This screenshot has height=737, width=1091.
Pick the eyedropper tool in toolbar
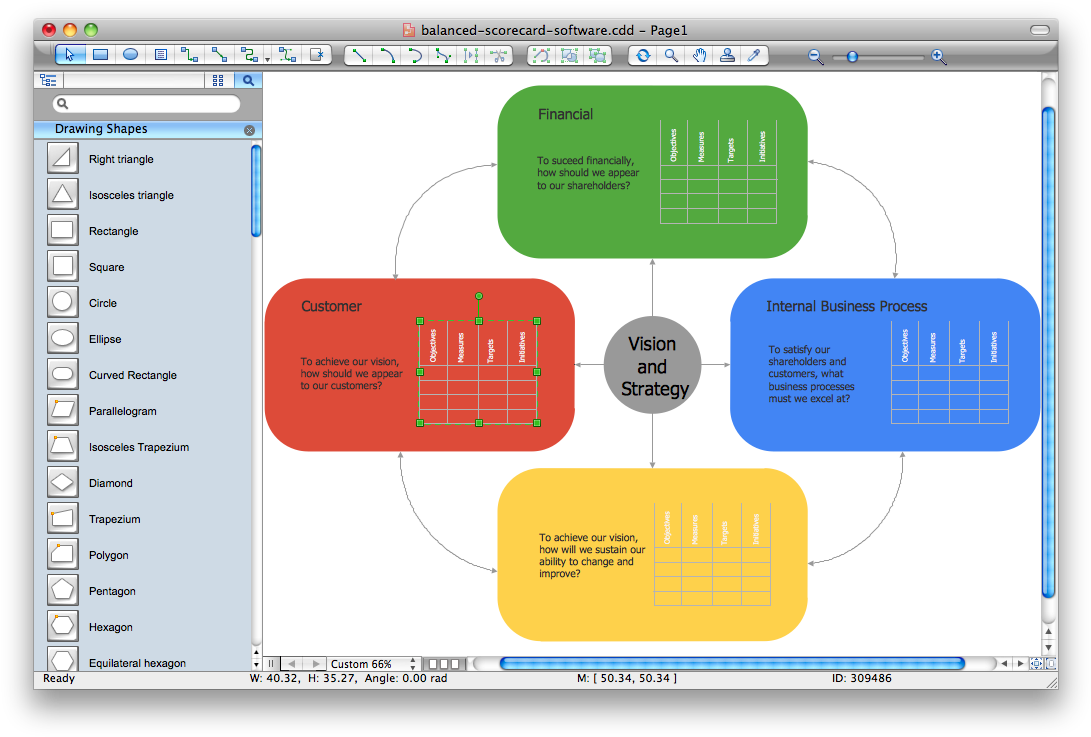click(755, 56)
